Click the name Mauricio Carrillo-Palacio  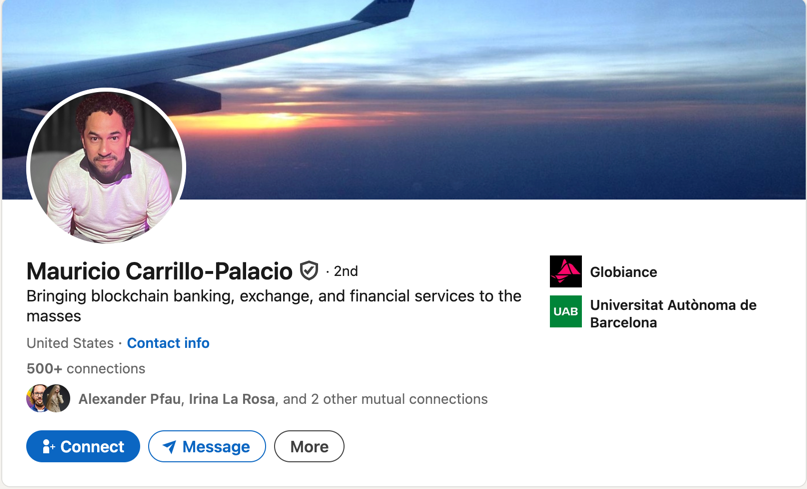(159, 271)
